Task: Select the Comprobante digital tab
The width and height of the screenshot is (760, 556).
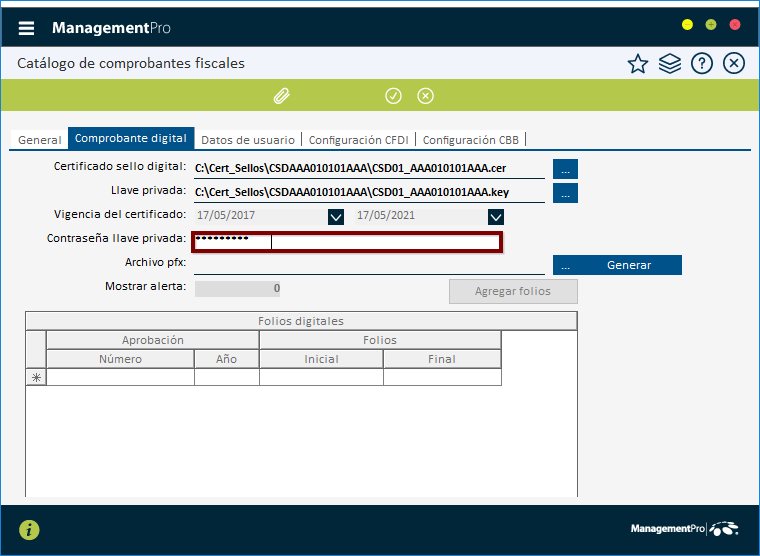Action: (131, 138)
